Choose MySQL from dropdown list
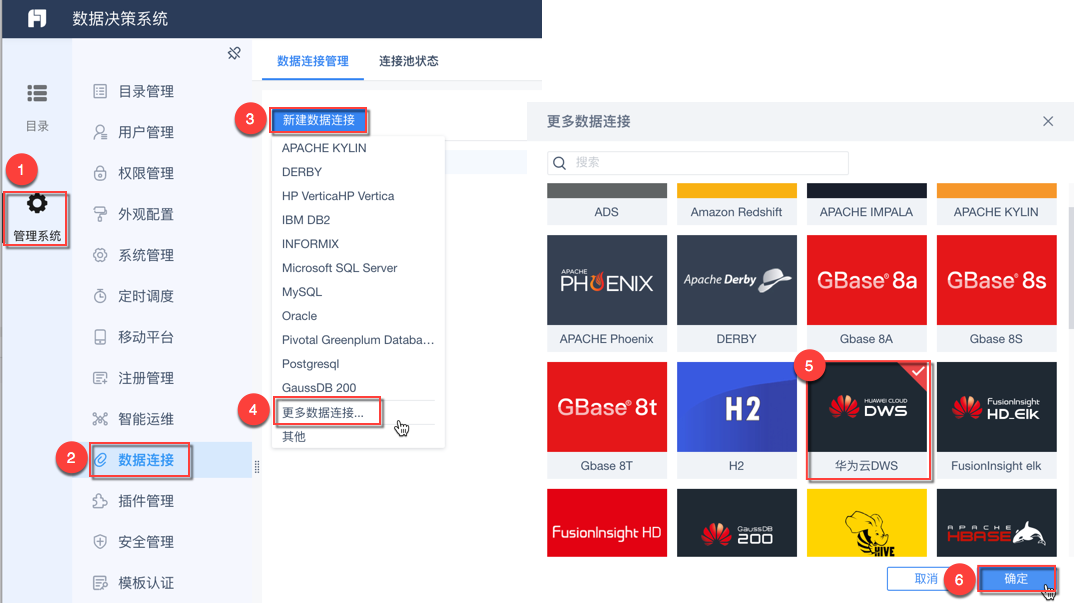The image size is (1074, 607). (x=301, y=292)
